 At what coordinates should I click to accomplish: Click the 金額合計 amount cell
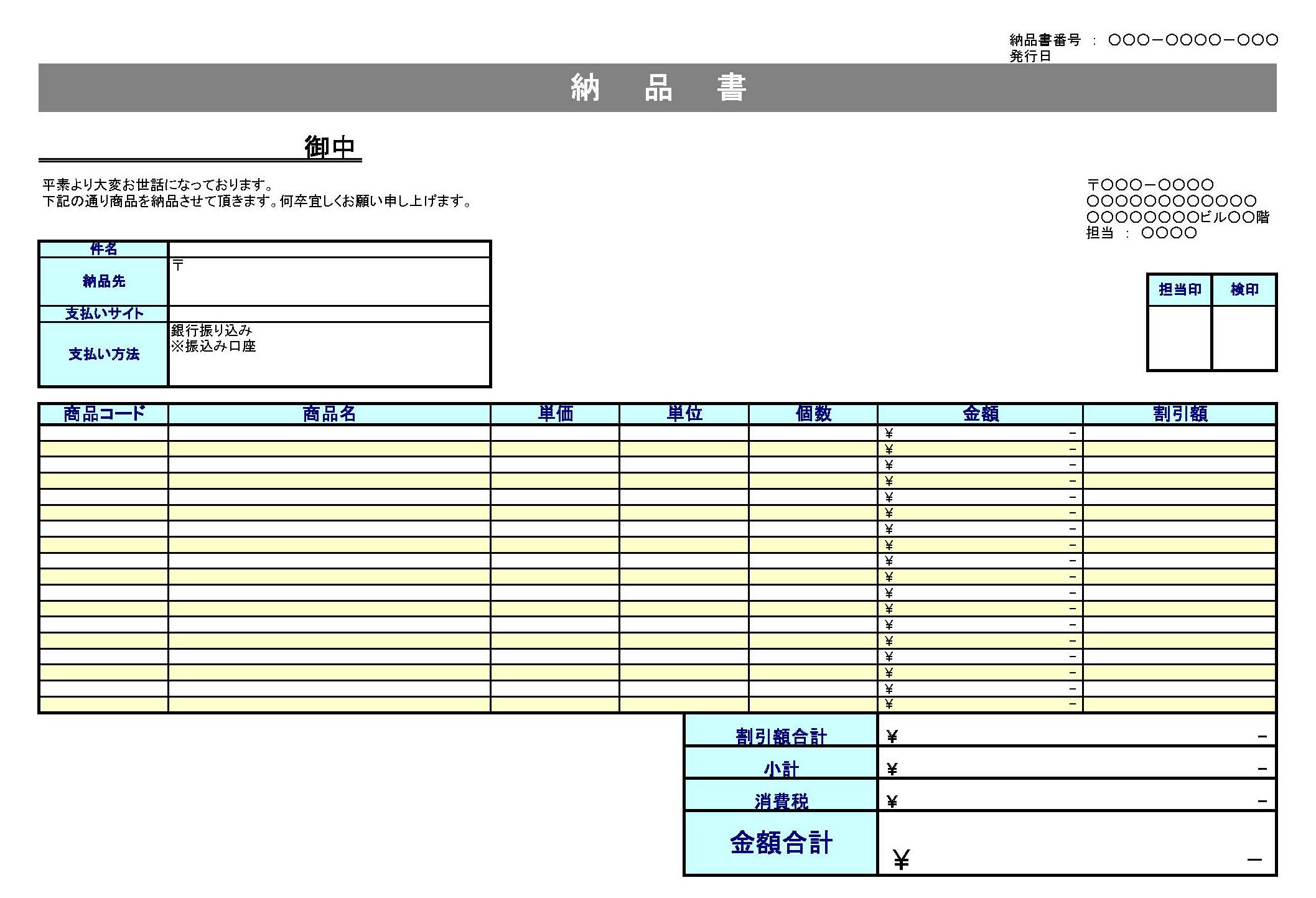pos(1077,843)
